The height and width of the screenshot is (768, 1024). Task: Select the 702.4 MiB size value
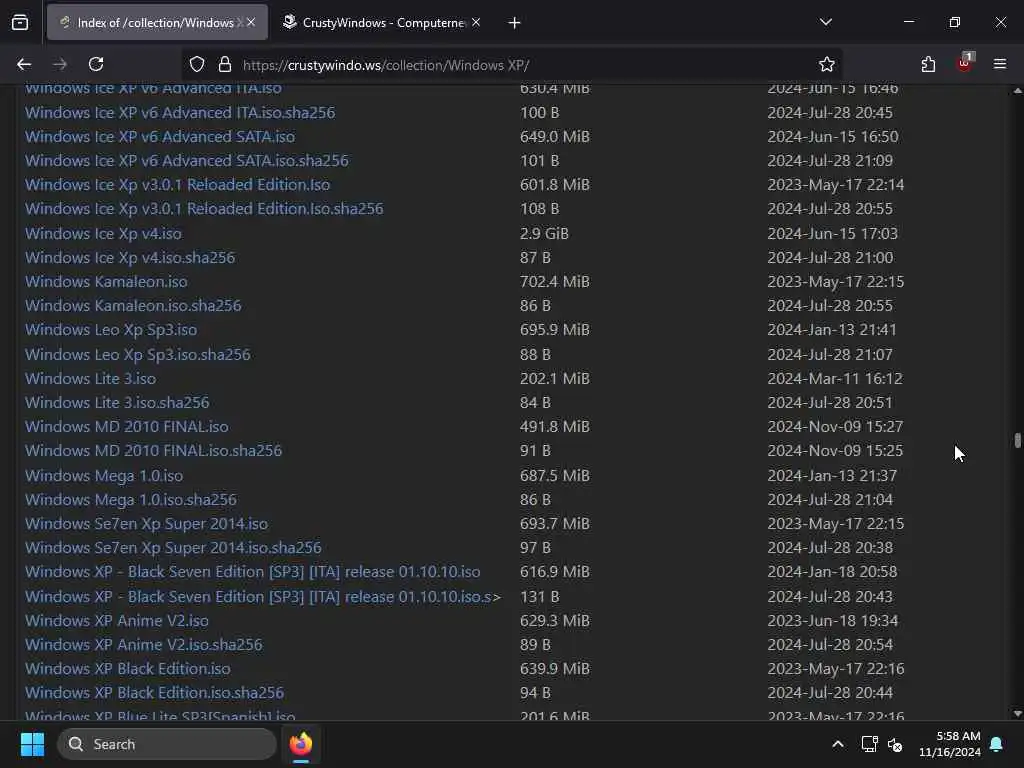pyautogui.click(x=554, y=281)
